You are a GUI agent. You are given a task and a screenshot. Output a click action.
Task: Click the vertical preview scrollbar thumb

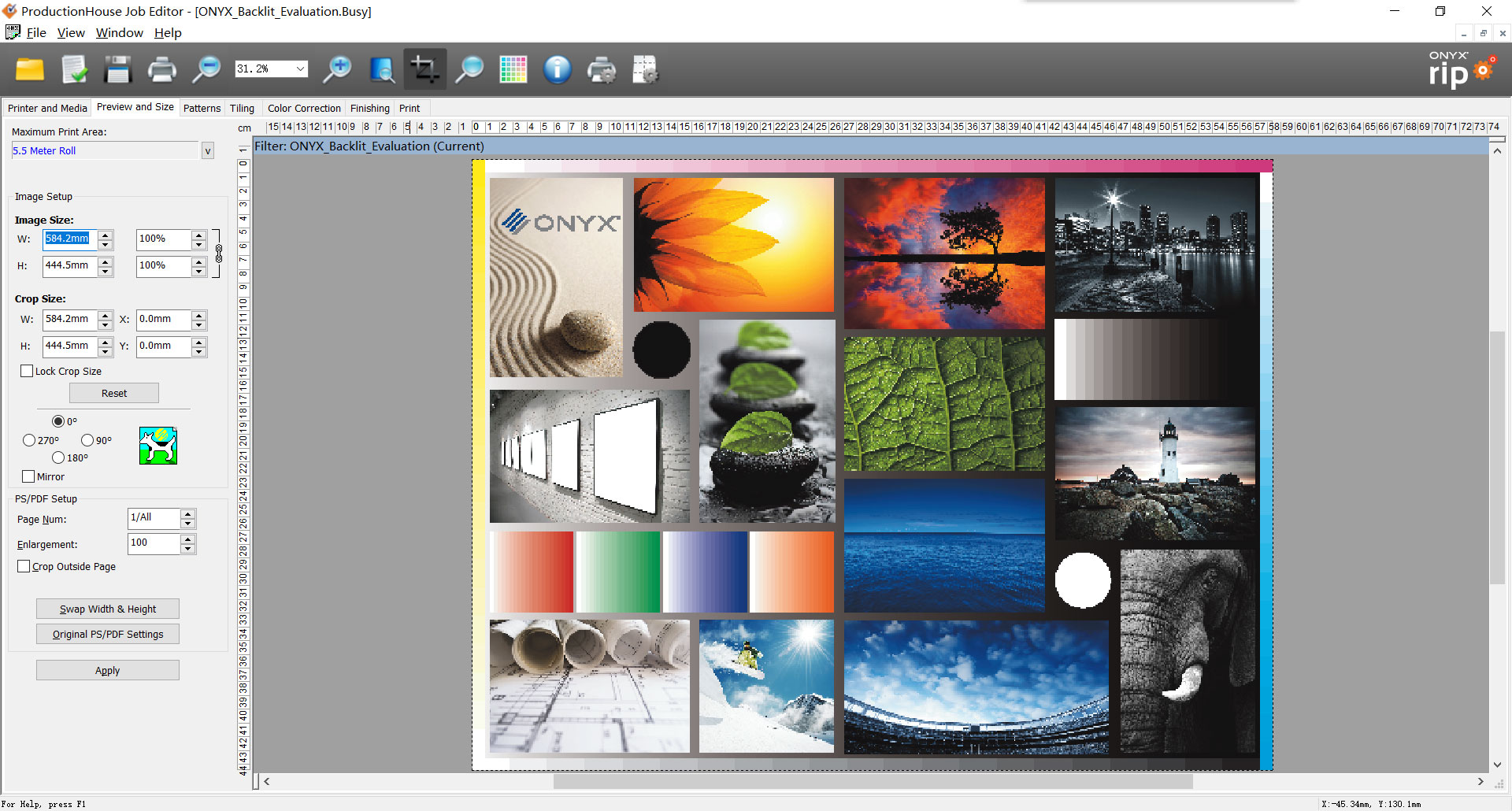point(1497,457)
